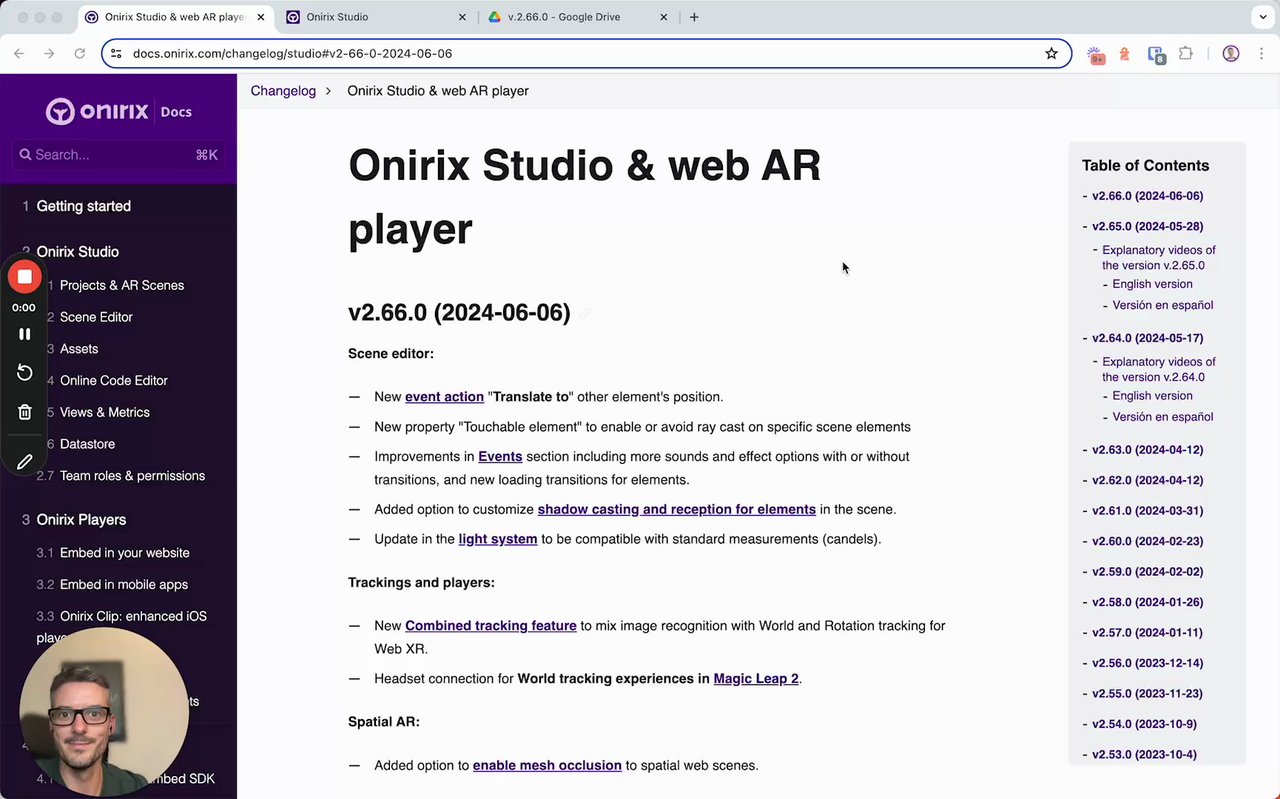Open Chrome three-dot menu
Viewport: 1280px width, 799px height.
[x=1260, y=53]
